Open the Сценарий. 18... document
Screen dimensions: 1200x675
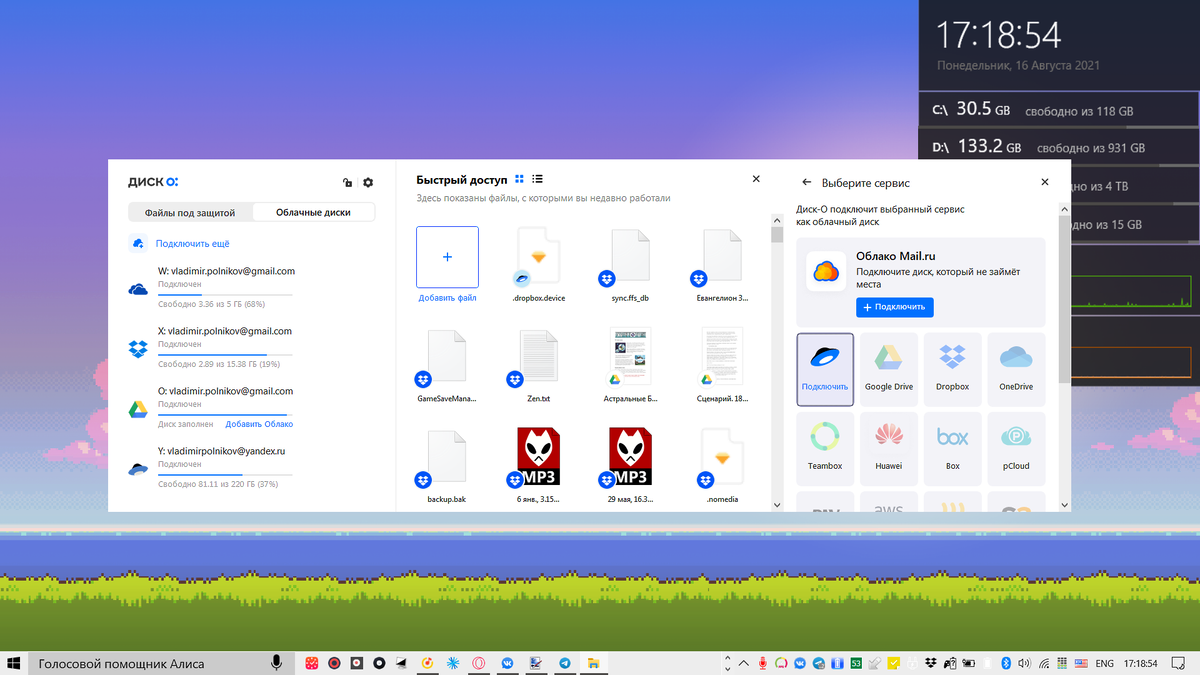722,365
